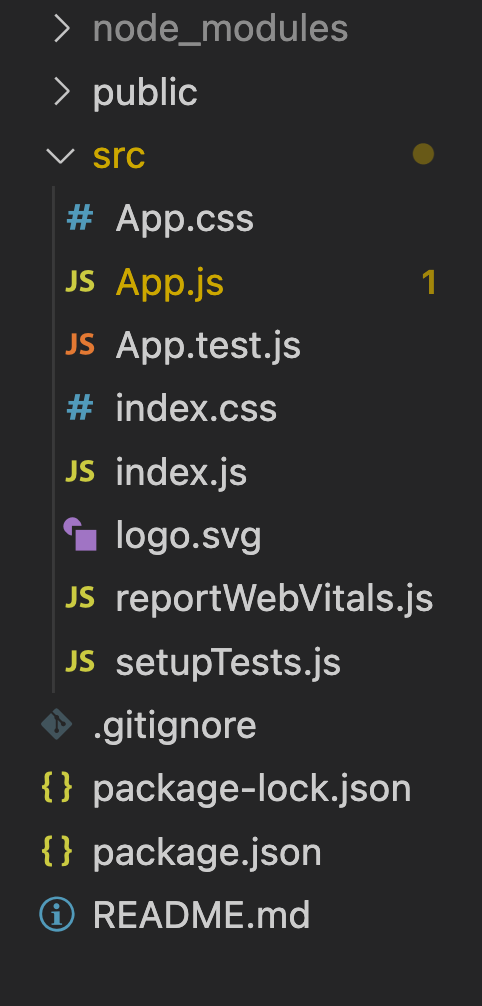Screen dimensions: 482x1006
Task: Click the problem count badge on App.js
Action: pos(429,283)
